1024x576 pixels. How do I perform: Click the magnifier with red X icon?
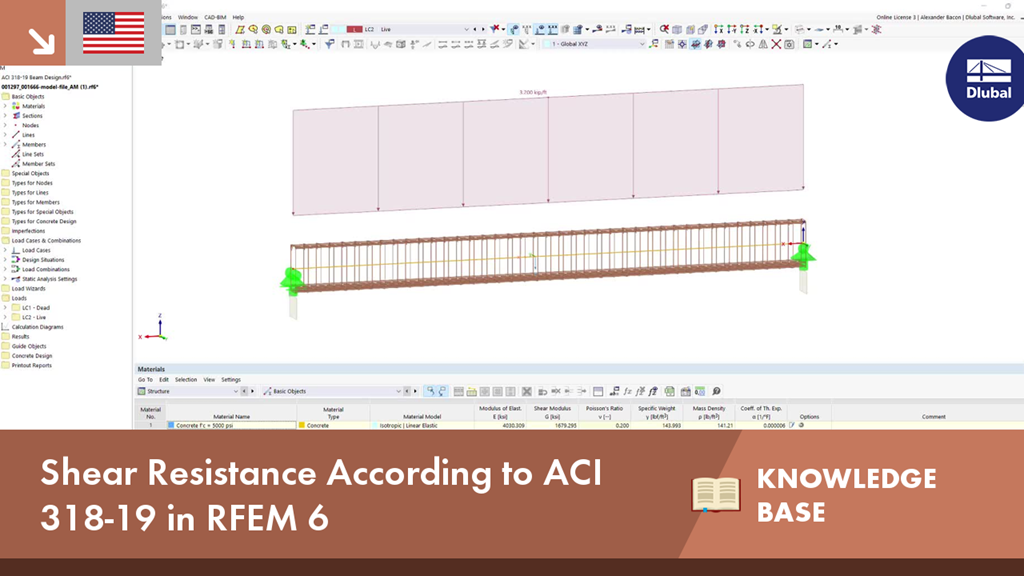pyautogui.click(x=664, y=29)
